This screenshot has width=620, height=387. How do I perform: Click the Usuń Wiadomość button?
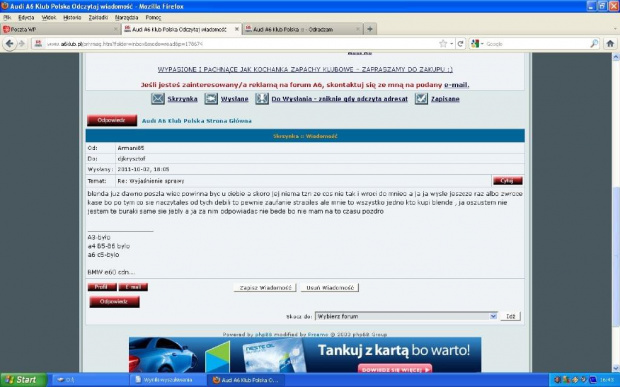pos(330,288)
